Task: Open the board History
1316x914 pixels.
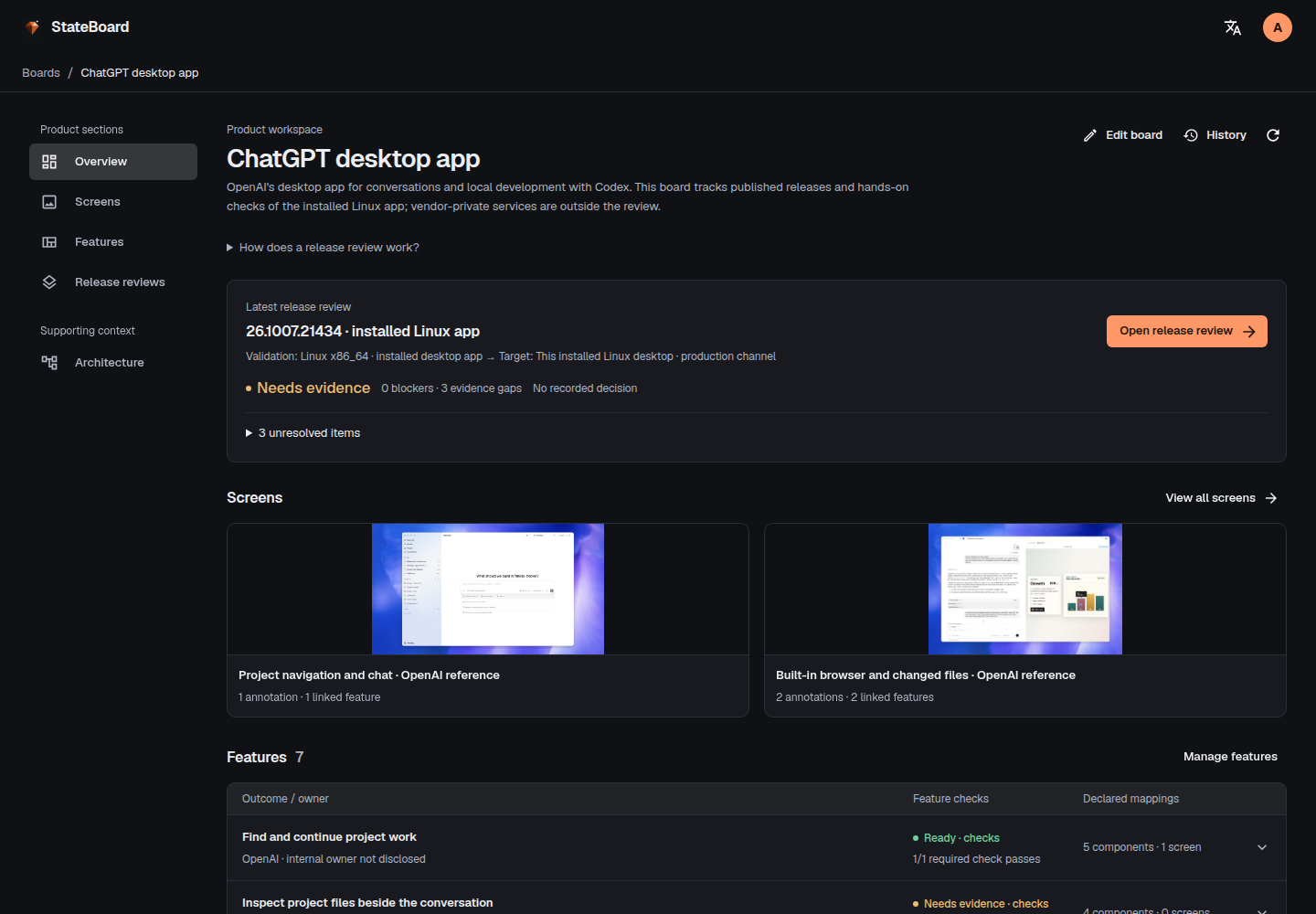Action: [x=1215, y=135]
